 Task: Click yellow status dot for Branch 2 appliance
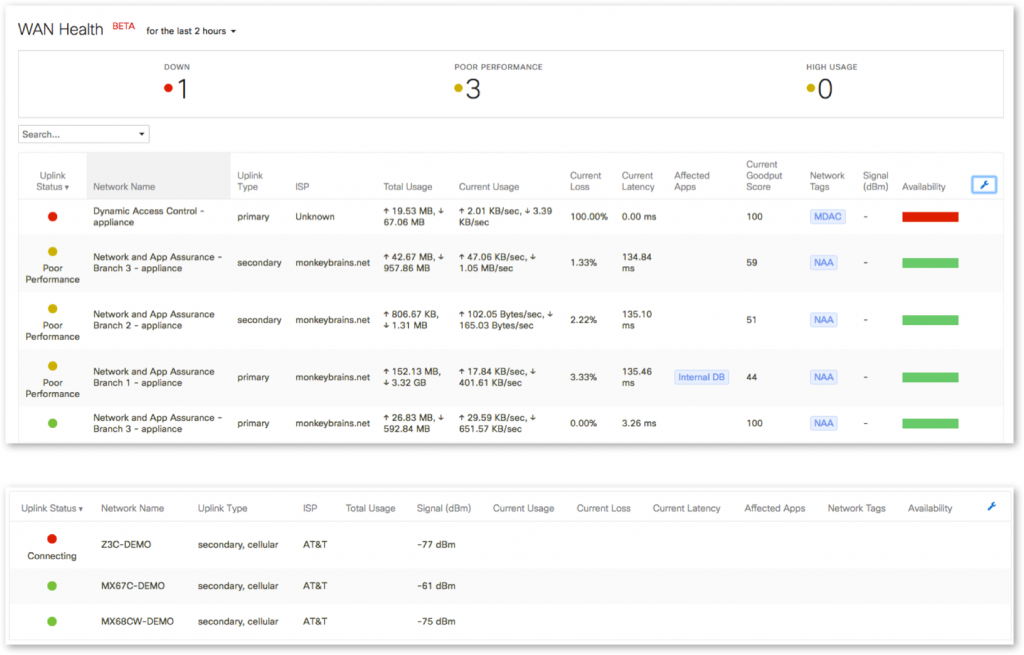tap(53, 309)
